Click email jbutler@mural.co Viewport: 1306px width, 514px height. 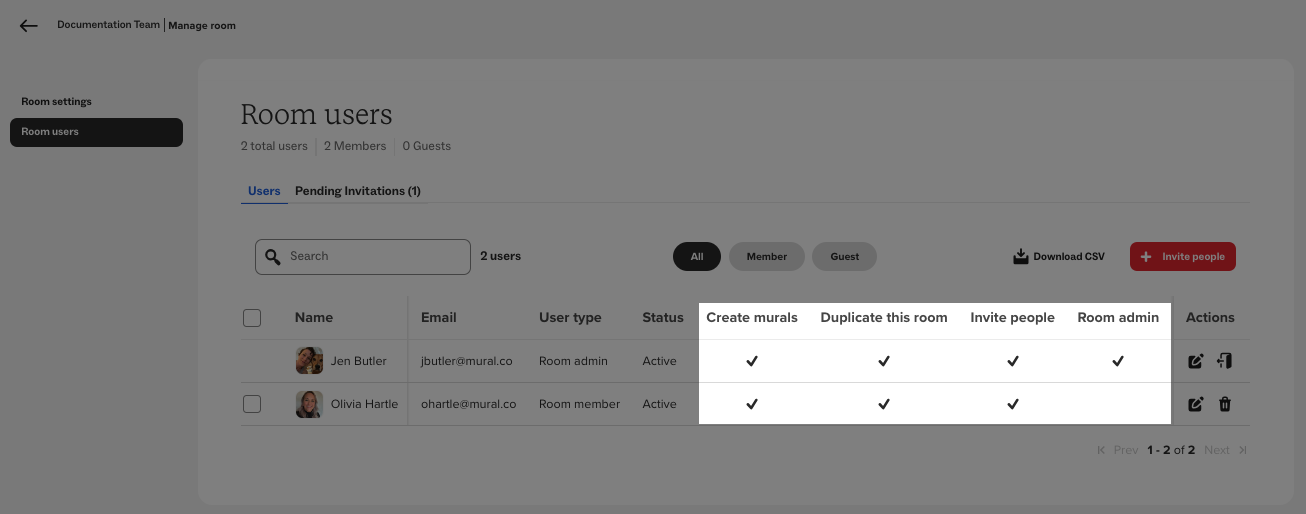[467, 361]
